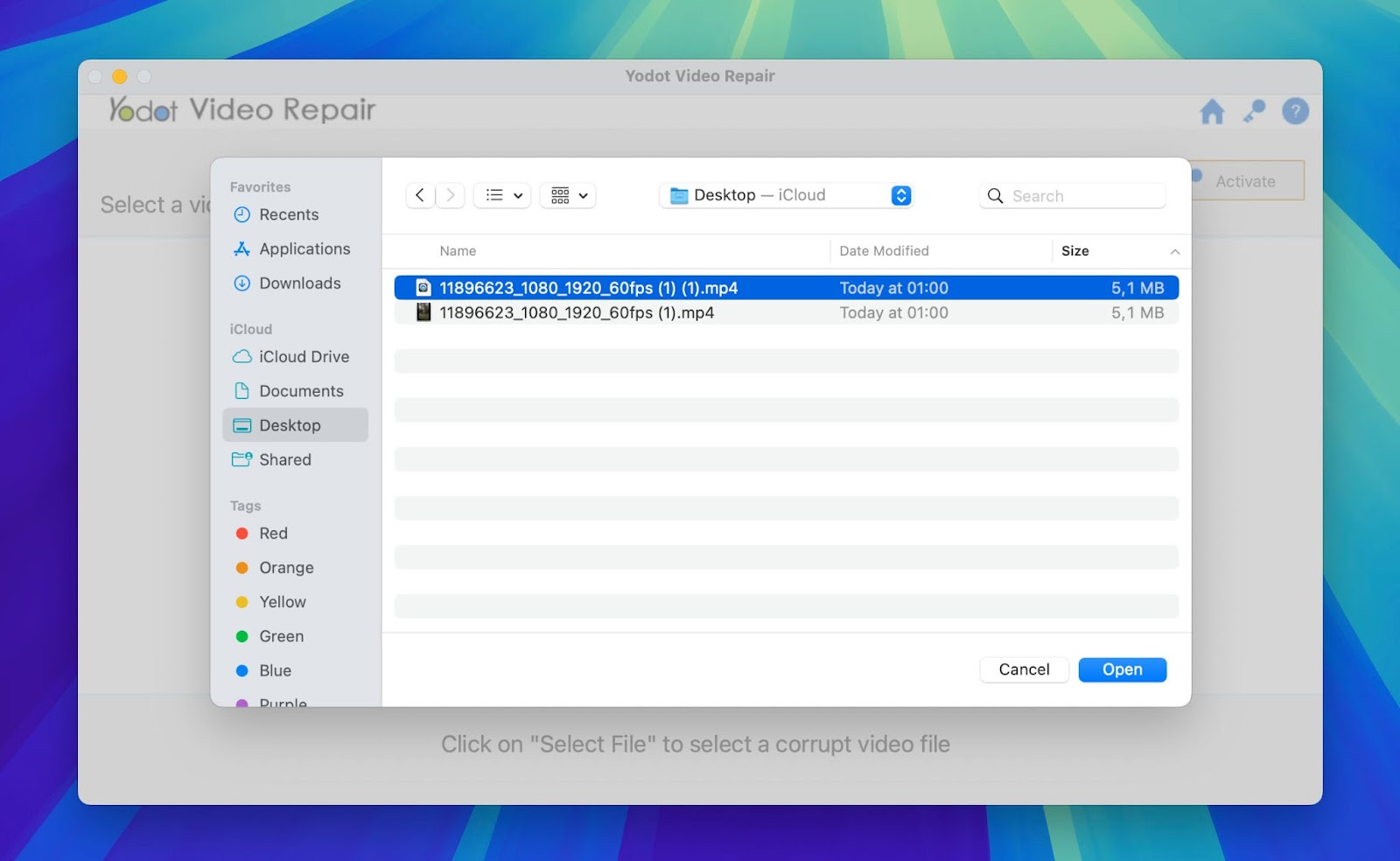Screen dimensions: 1400x861
Task: Open Documents in the sidebar
Action: (295, 391)
